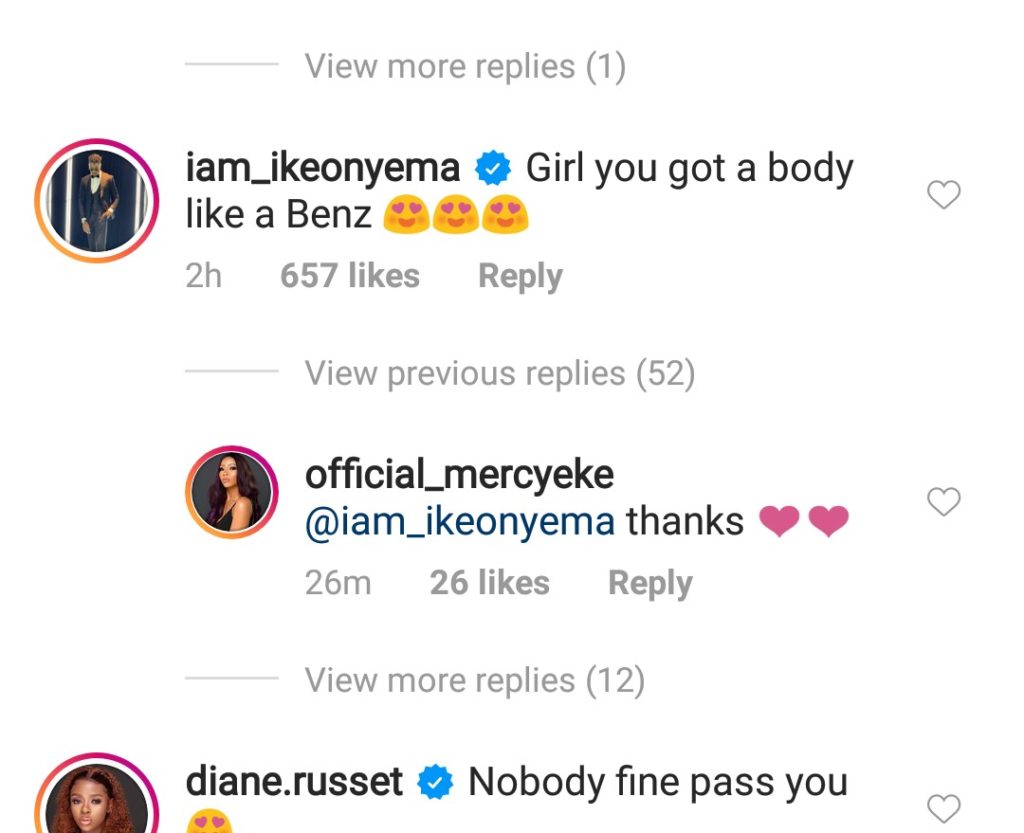Expand View more replies (12)

coord(474,681)
